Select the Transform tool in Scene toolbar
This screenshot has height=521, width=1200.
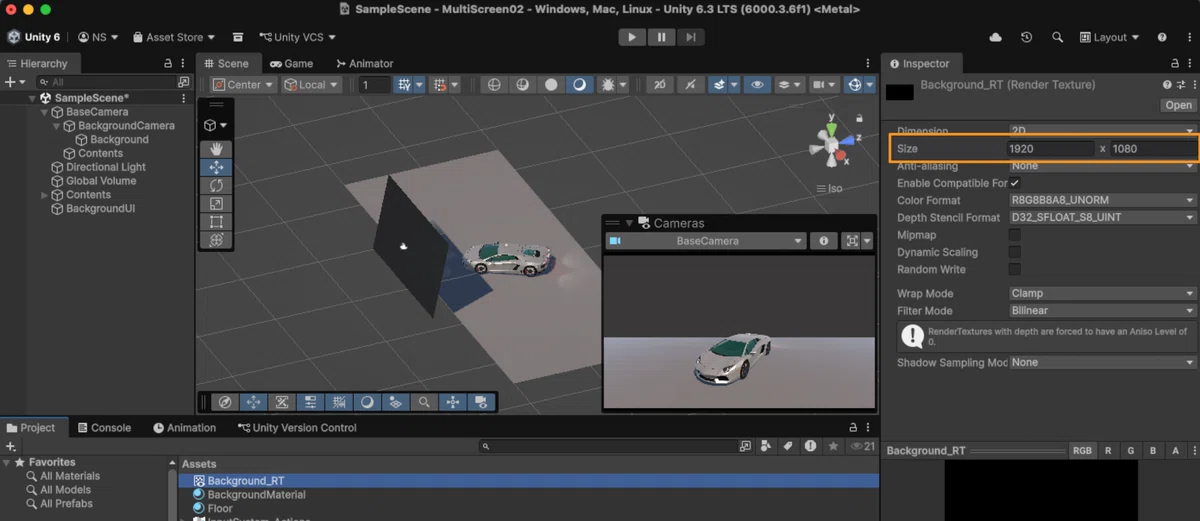217,240
